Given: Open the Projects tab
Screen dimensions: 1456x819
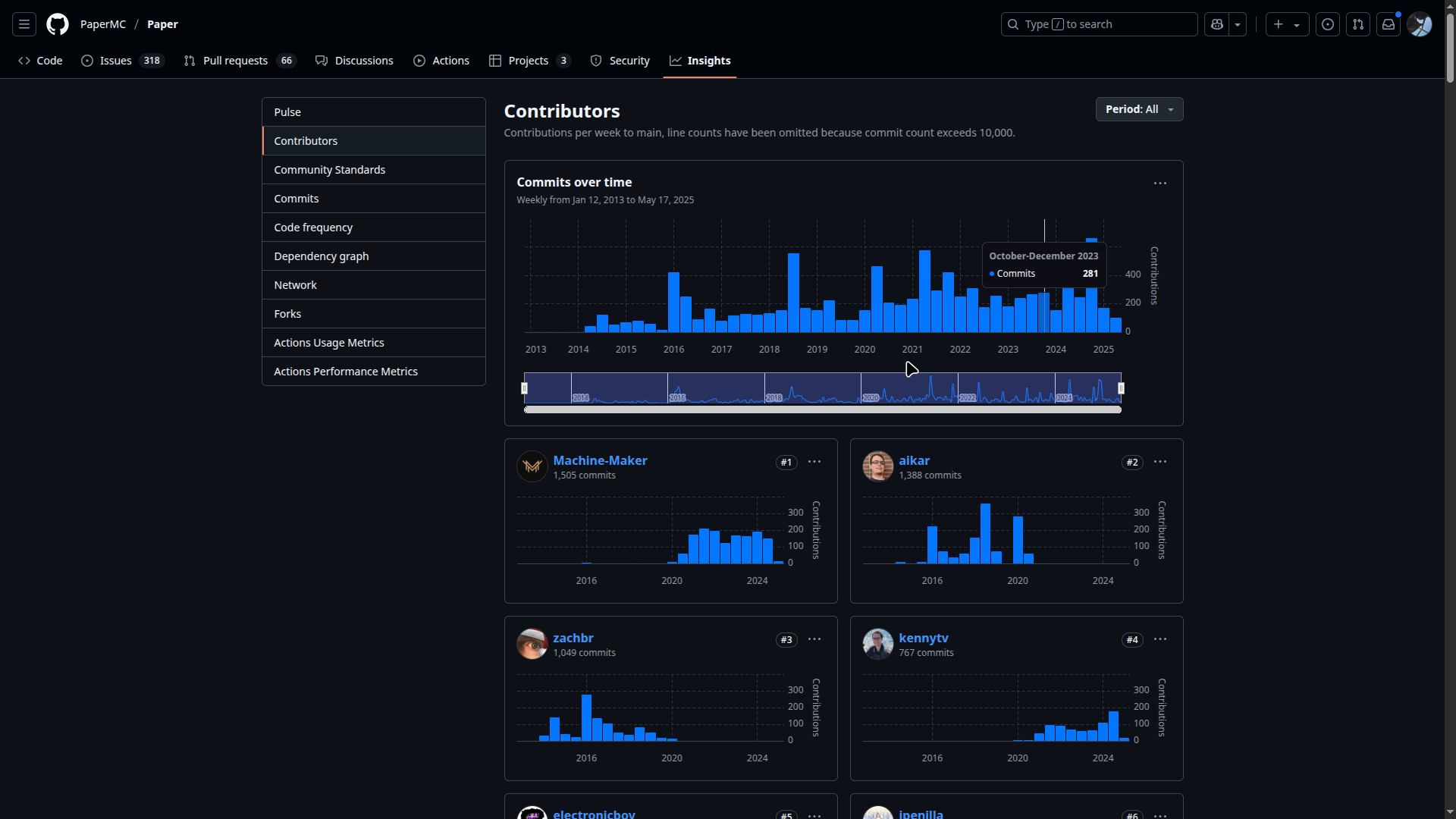Looking at the screenshot, I should coord(529,61).
